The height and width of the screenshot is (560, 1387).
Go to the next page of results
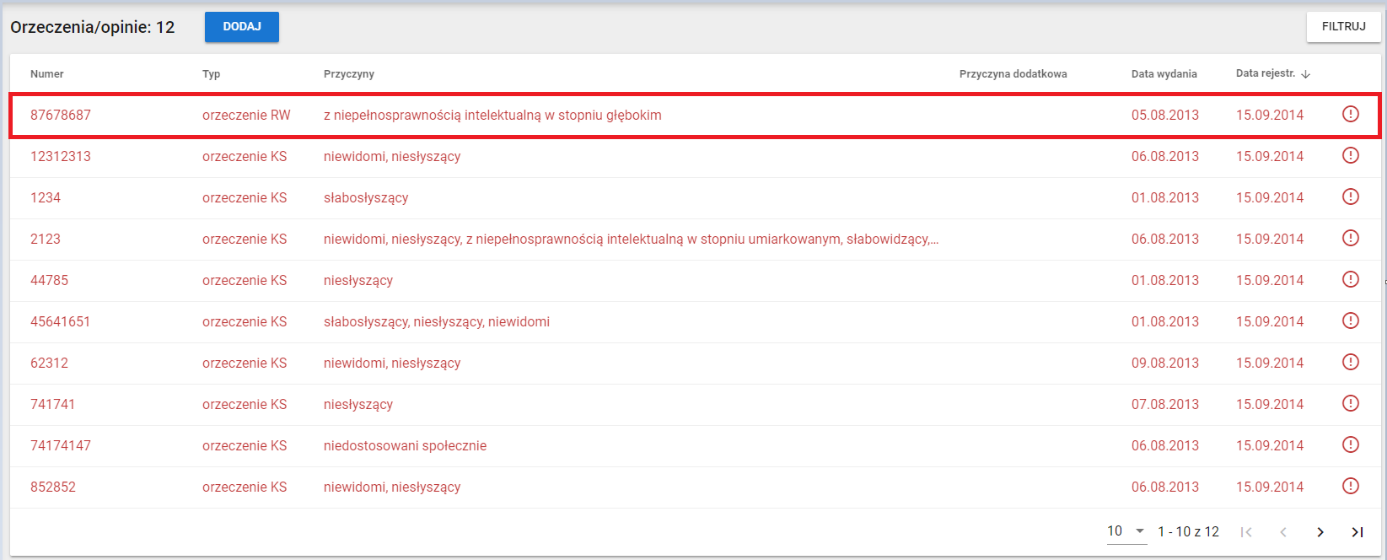(x=1320, y=532)
